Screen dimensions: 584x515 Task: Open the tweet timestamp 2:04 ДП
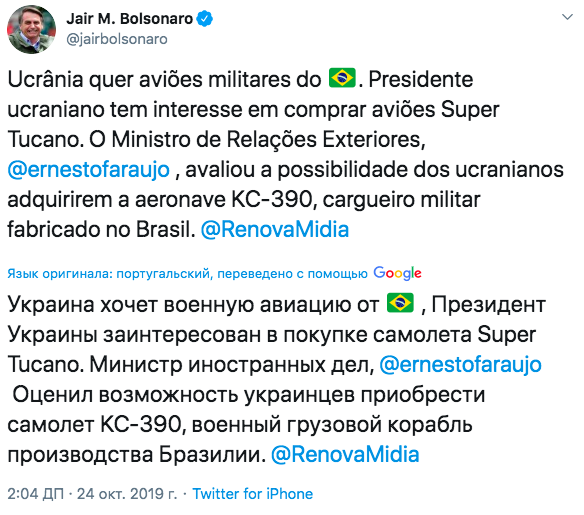pos(35,494)
